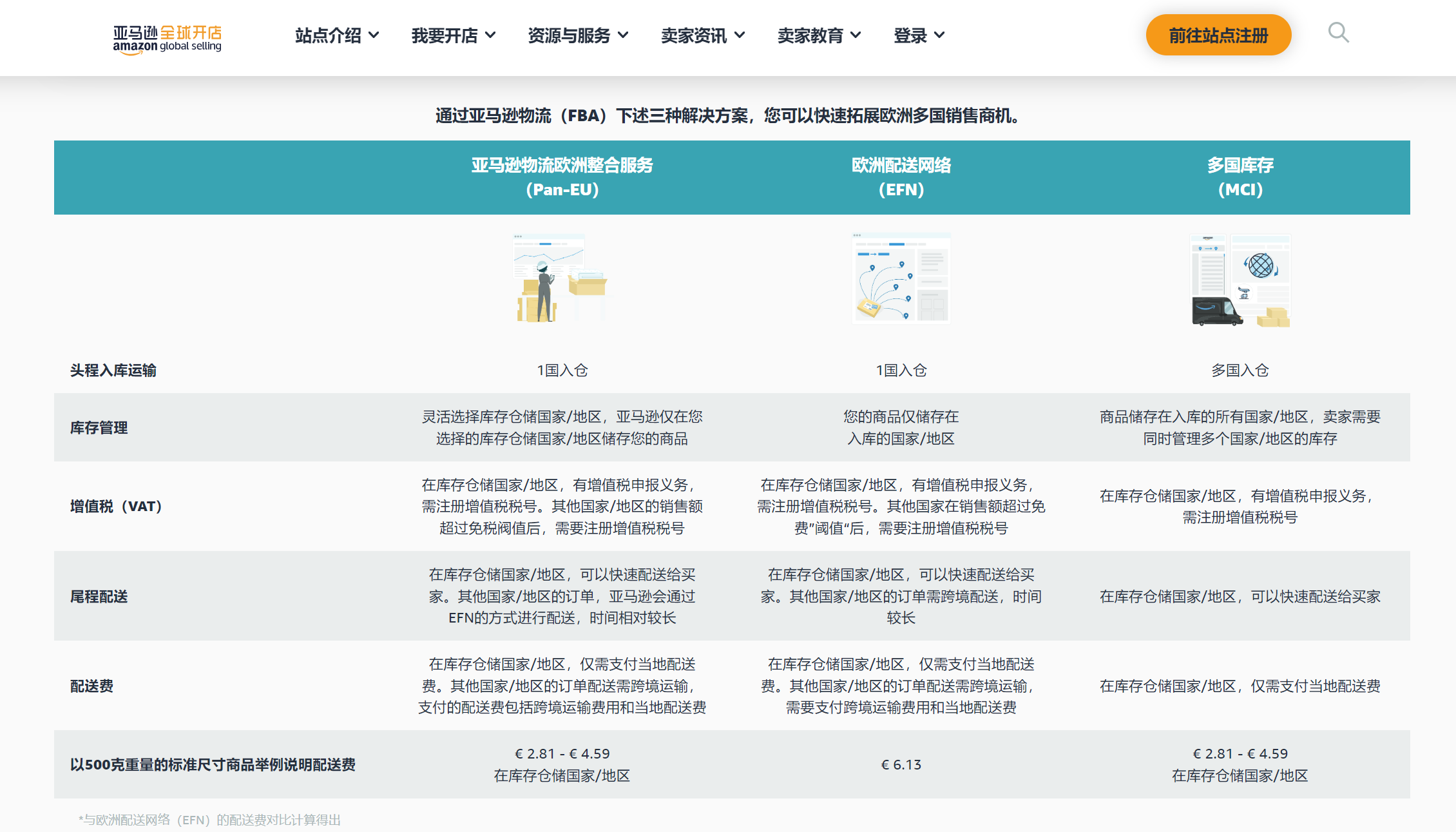Viewport: 1456px width, 832px height.
Task: Click the Pan-EU 库存管理 description cell
Action: click(x=562, y=428)
